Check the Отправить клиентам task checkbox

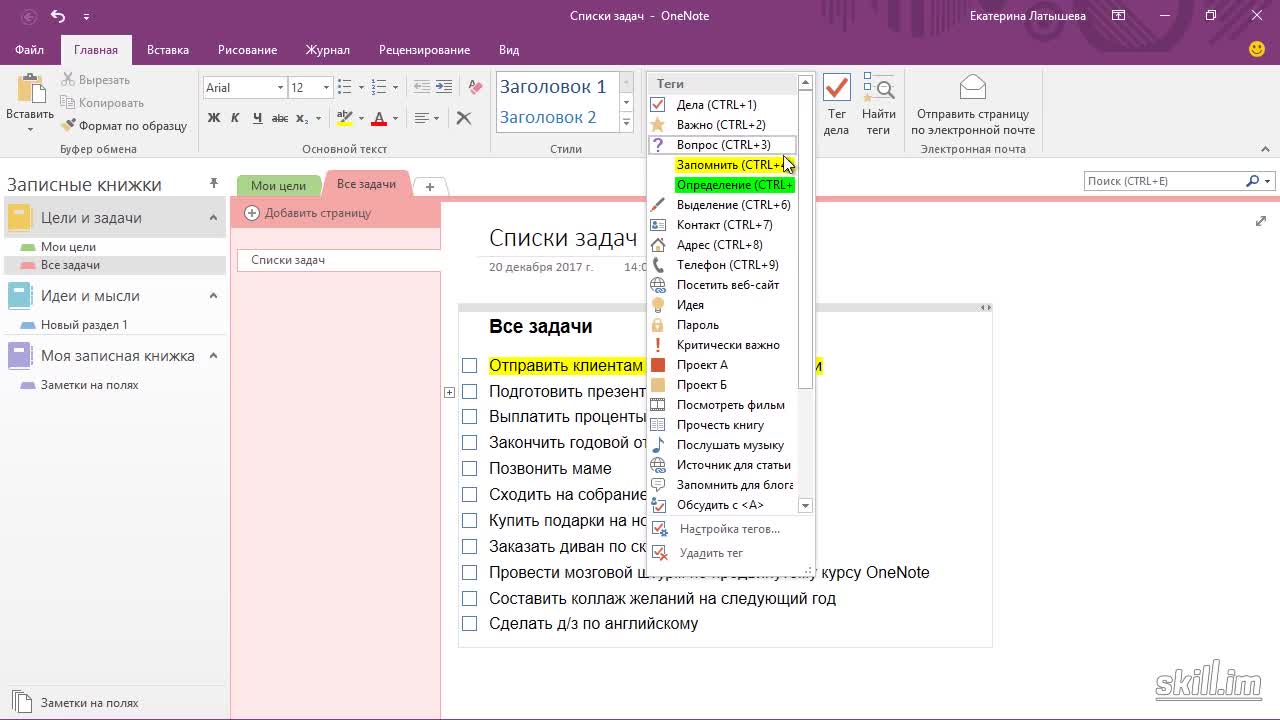coord(469,366)
